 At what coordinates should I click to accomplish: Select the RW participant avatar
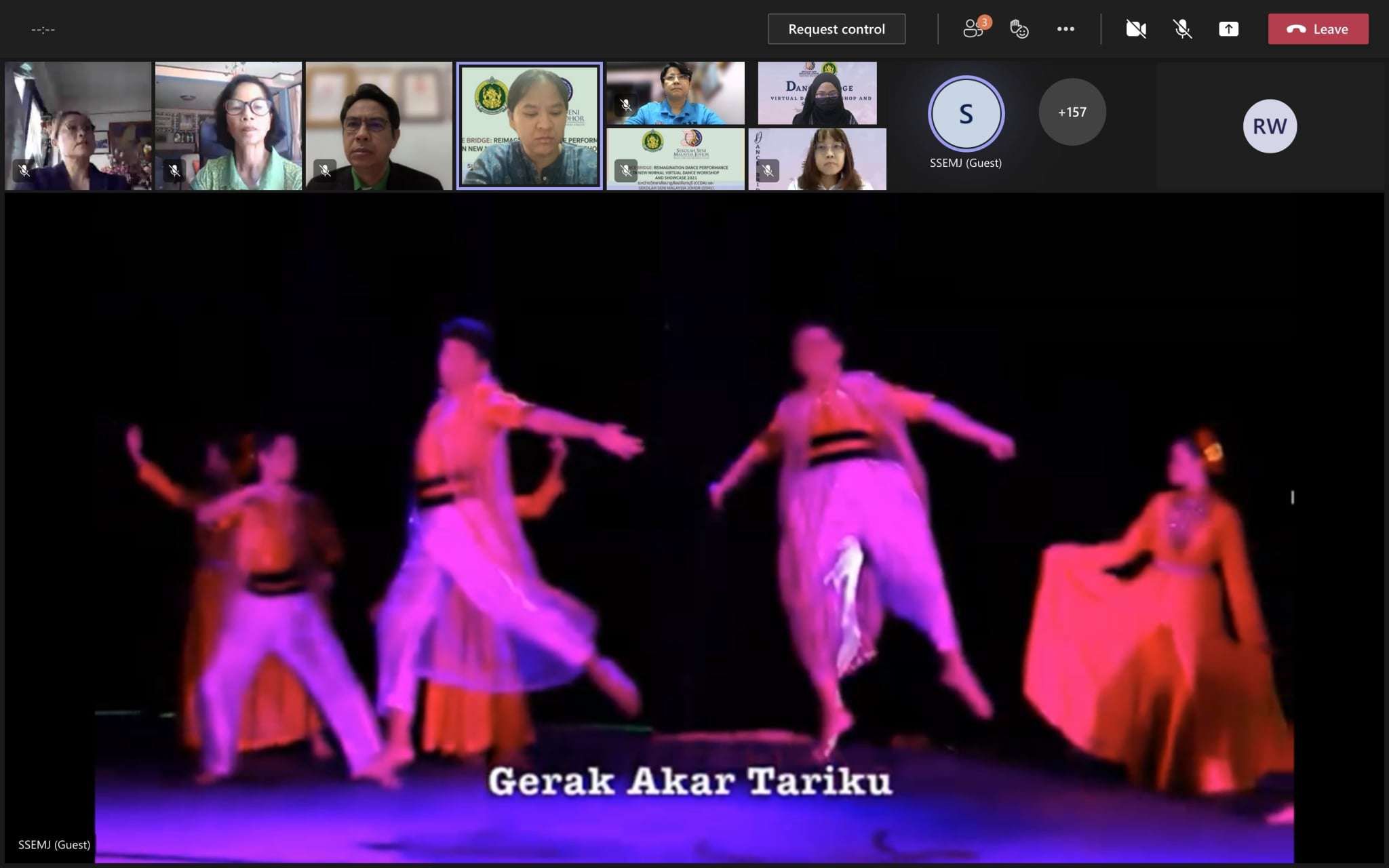tap(1269, 126)
